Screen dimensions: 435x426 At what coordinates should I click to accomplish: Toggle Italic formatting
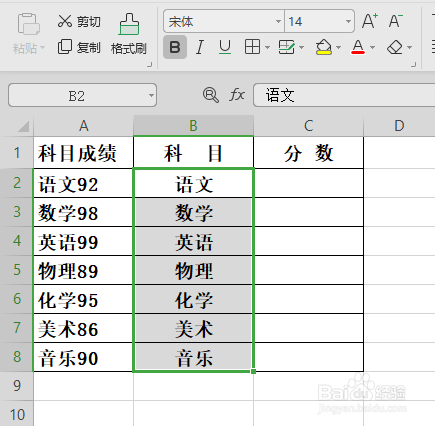click(x=200, y=47)
